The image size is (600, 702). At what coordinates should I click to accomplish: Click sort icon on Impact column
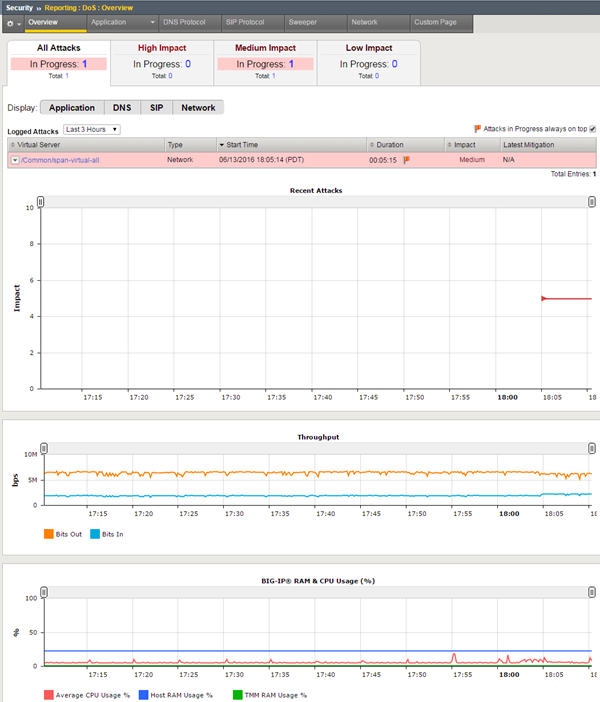click(x=449, y=145)
